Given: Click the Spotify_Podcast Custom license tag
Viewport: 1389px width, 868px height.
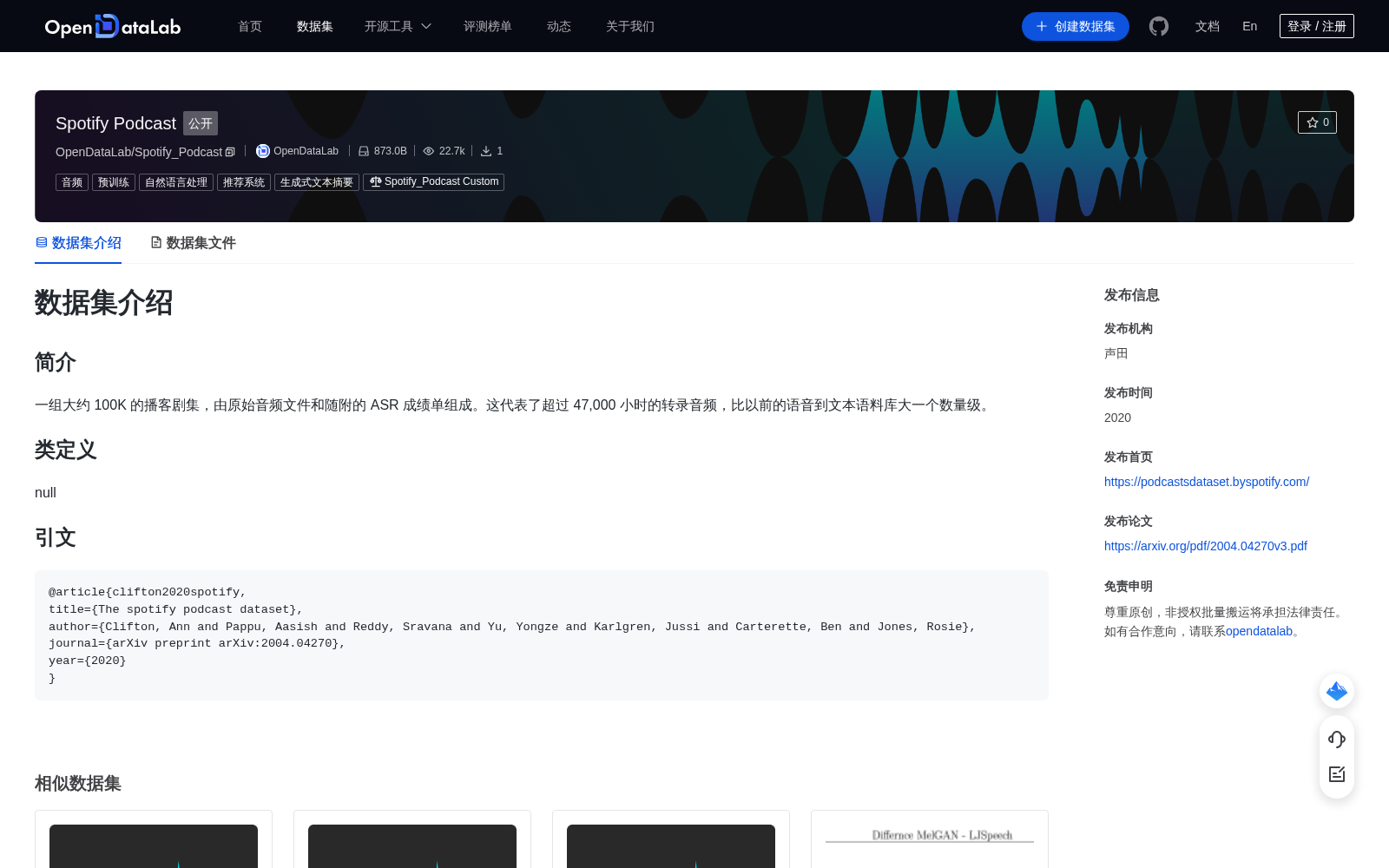Looking at the screenshot, I should click(434, 182).
